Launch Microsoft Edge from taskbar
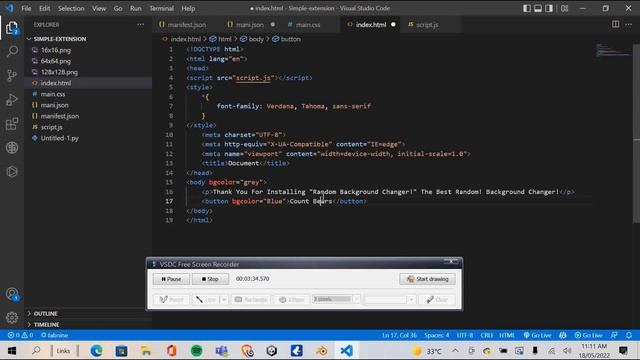 [x=96, y=351]
